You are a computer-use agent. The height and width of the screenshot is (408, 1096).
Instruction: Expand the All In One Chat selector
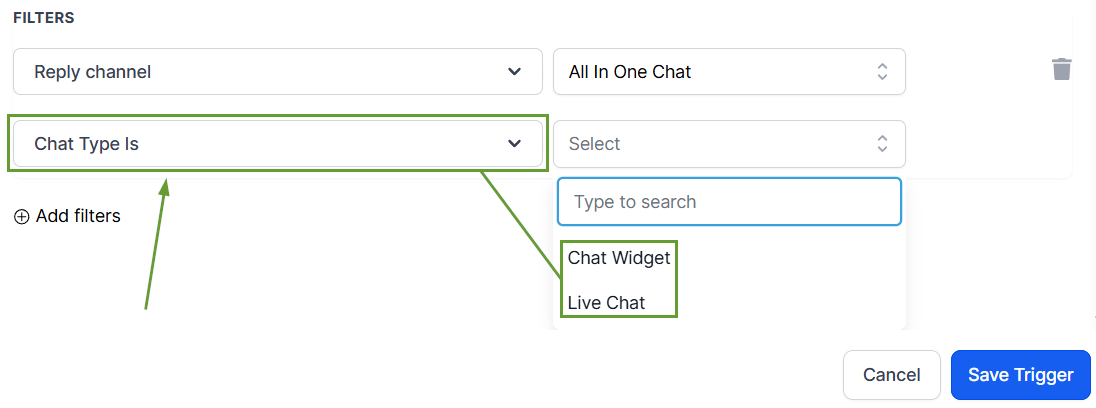(x=728, y=72)
